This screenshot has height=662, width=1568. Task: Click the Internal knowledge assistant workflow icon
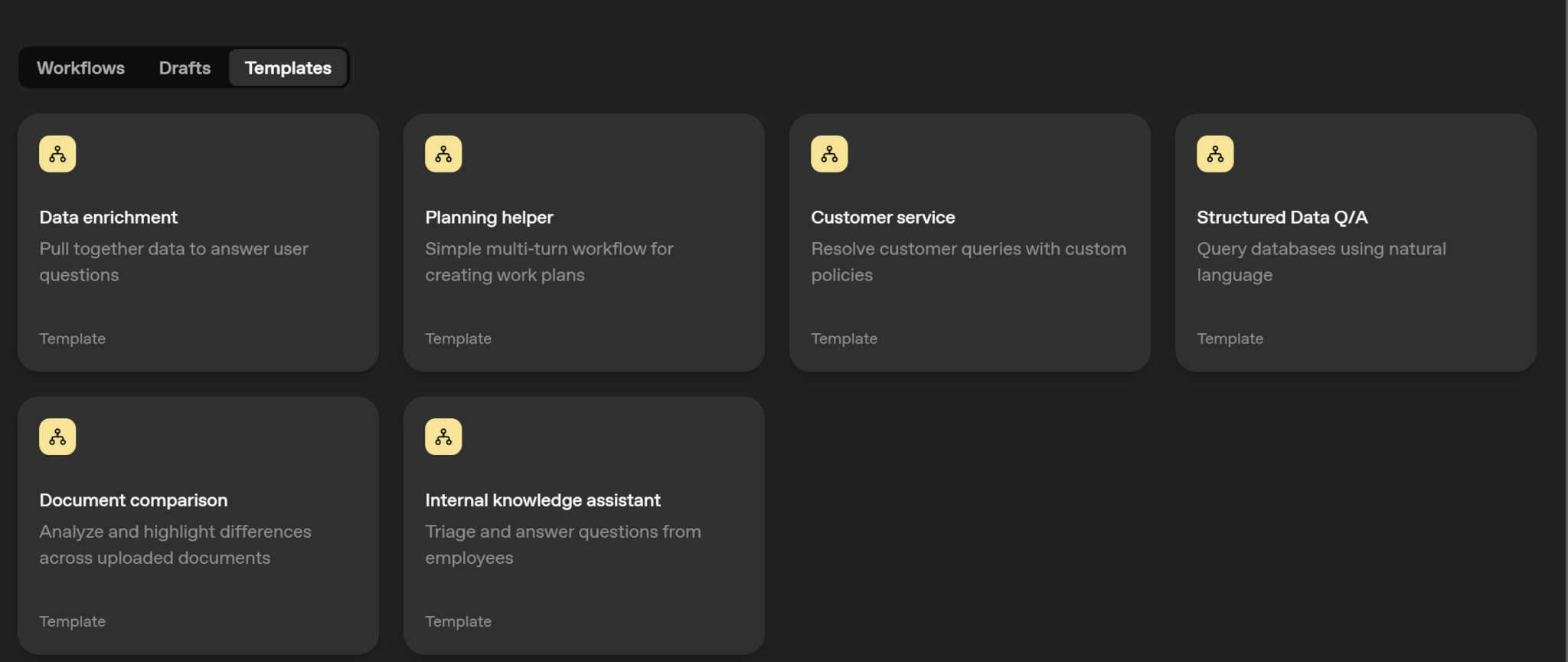443,437
